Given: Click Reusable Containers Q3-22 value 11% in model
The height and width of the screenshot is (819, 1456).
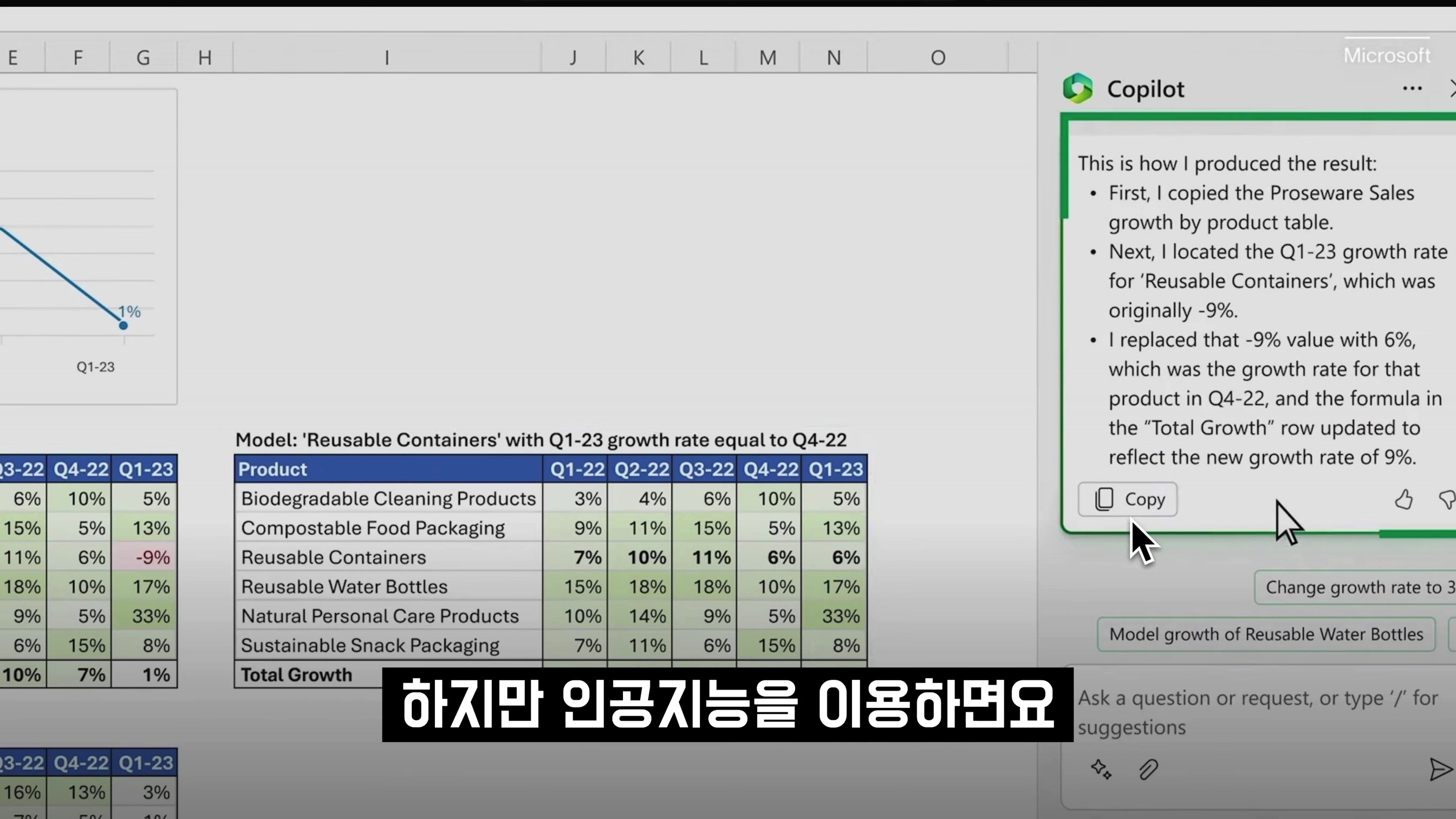Looking at the screenshot, I should tap(704, 557).
